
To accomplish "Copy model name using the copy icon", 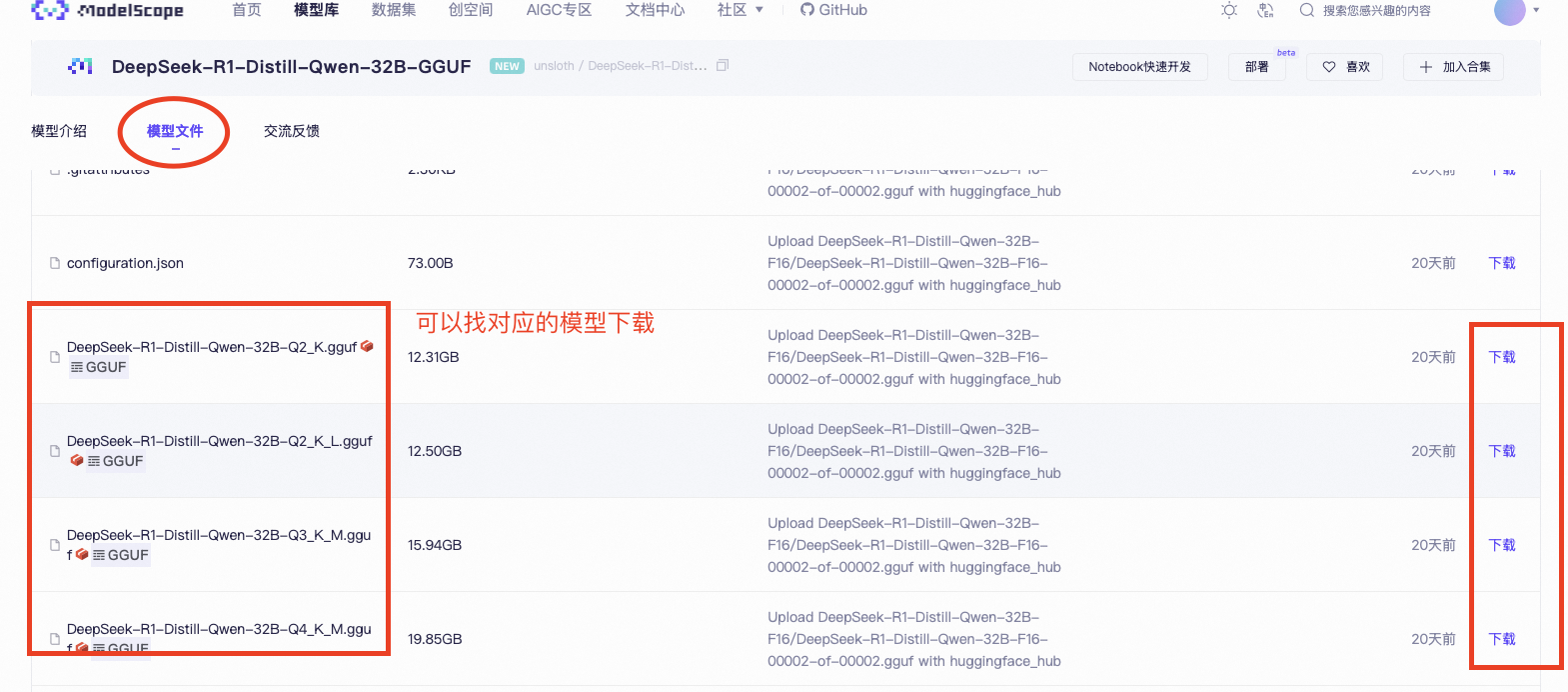I will pyautogui.click(x=723, y=65).
